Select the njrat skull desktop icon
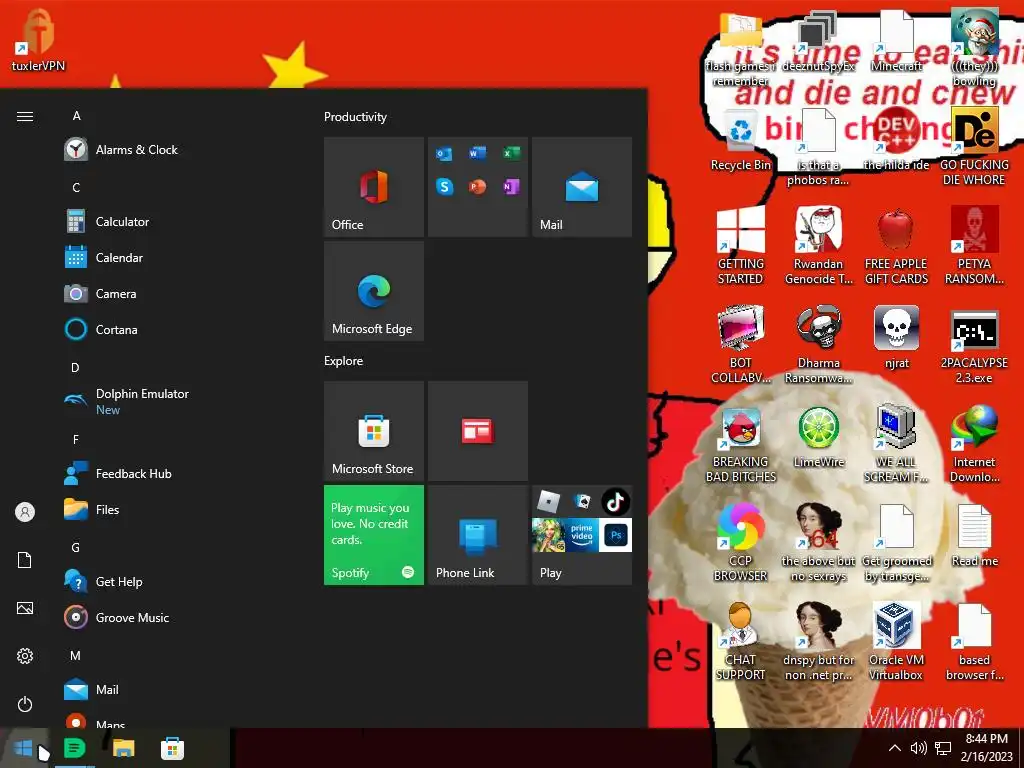The image size is (1024, 768). [896, 337]
